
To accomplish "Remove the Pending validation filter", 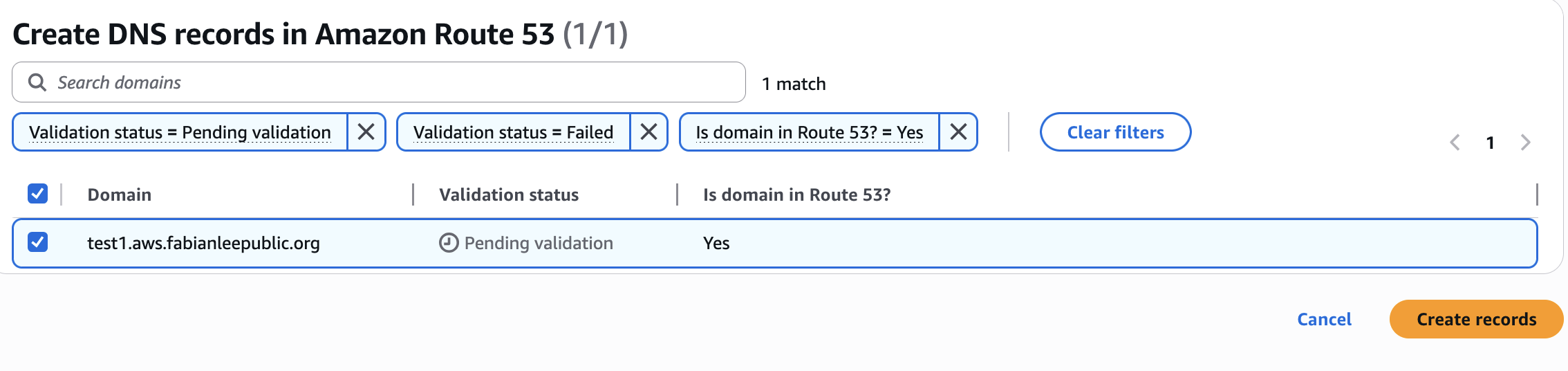I will pyautogui.click(x=366, y=132).
